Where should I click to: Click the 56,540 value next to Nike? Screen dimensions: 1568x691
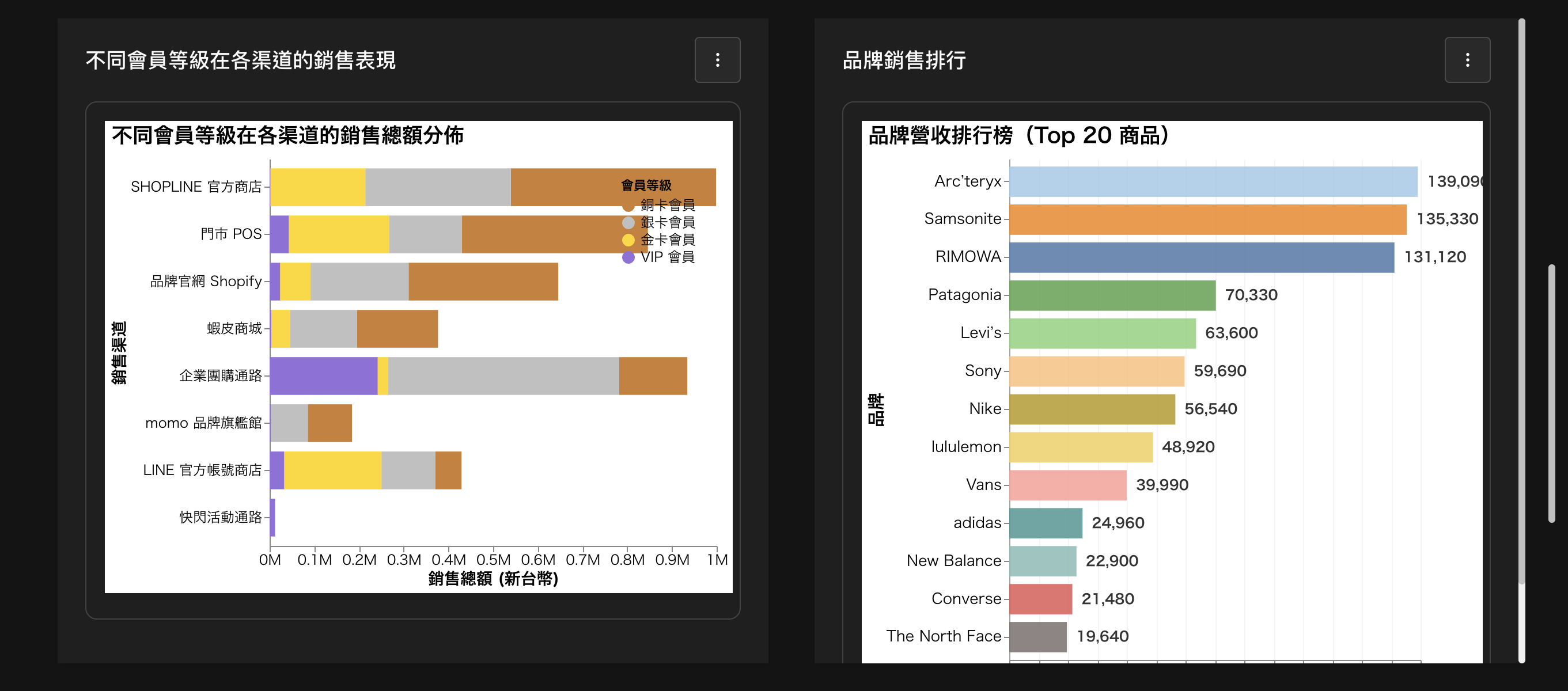(1210, 409)
